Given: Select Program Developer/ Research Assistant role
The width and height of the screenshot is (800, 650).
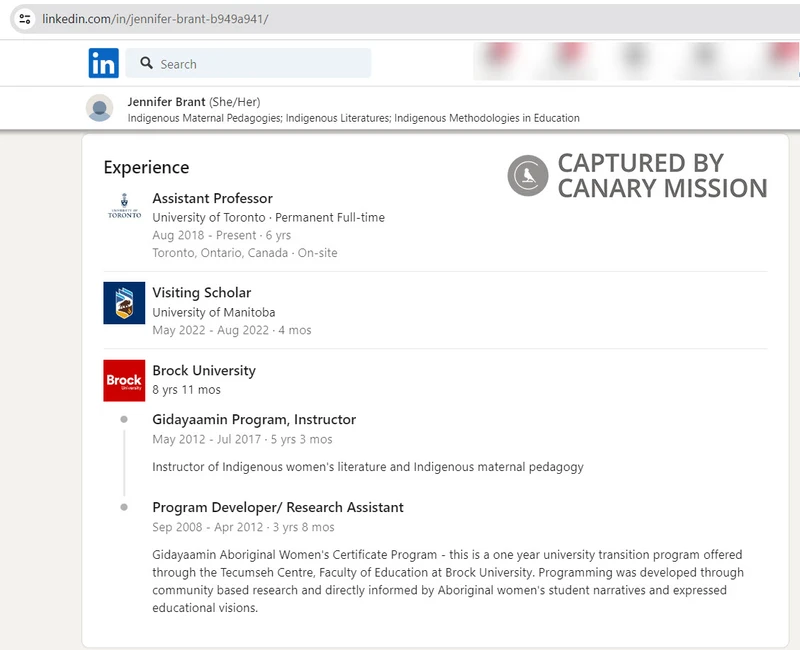Looking at the screenshot, I should tap(278, 507).
